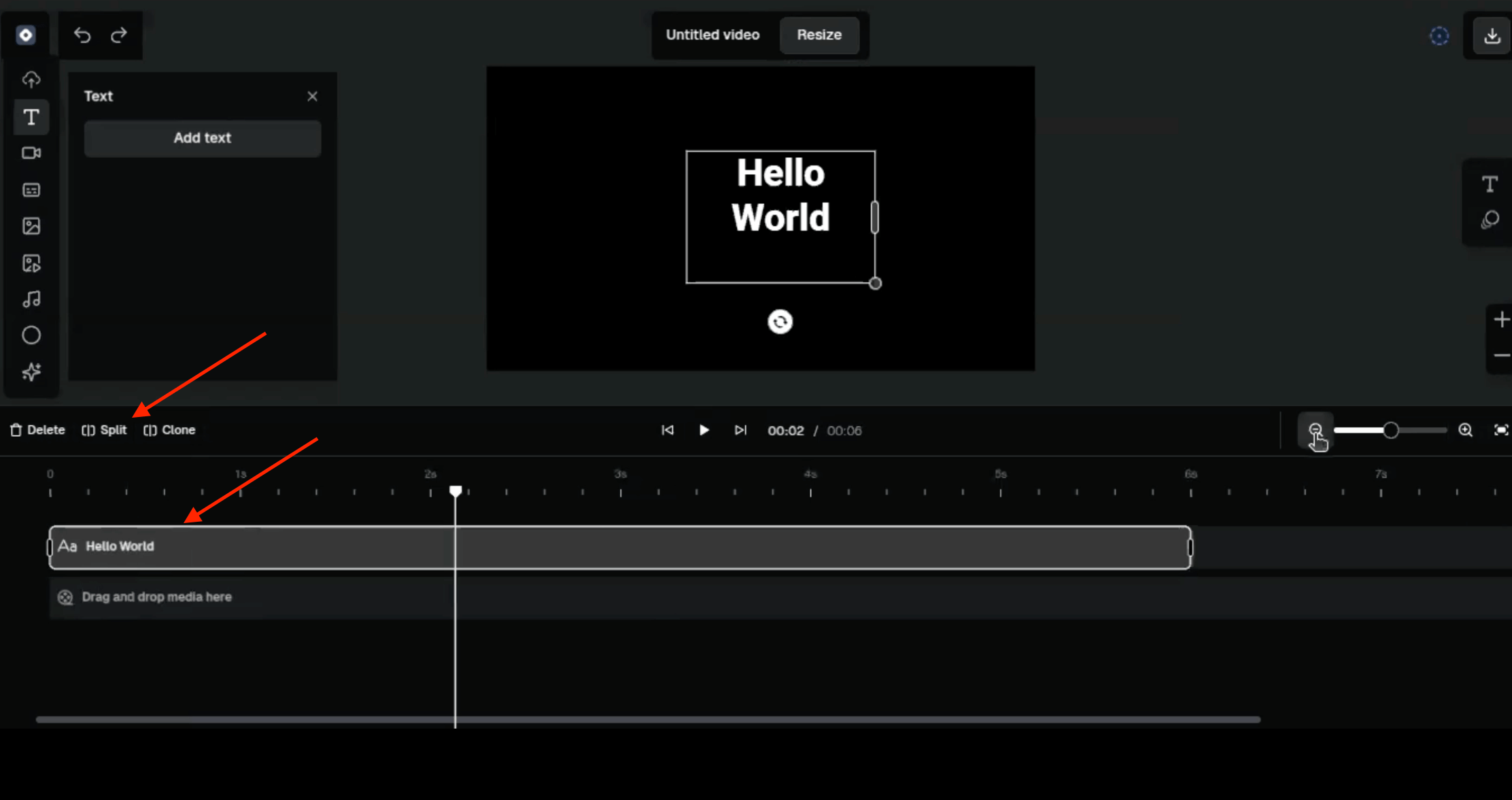This screenshot has height=800, width=1512.
Task: Open the shapes circle sidebar icon
Action: coord(31,335)
